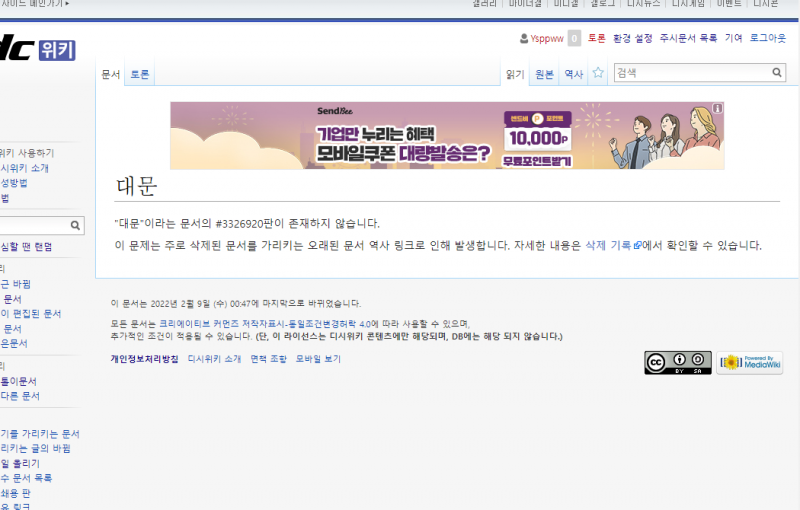The width and height of the screenshot is (800, 510).
Task: Open sidebar 쇄용 판 printable version
Action: coord(15,494)
